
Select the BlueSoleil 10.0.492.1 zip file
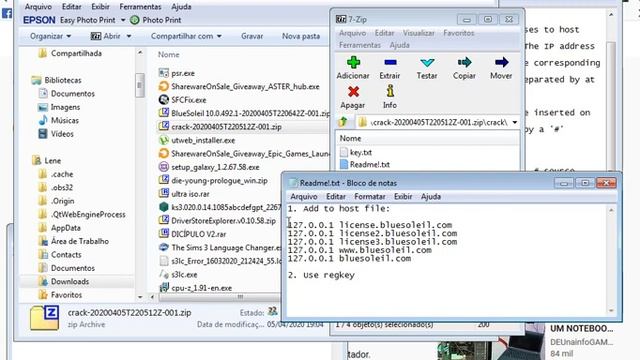pos(244,113)
